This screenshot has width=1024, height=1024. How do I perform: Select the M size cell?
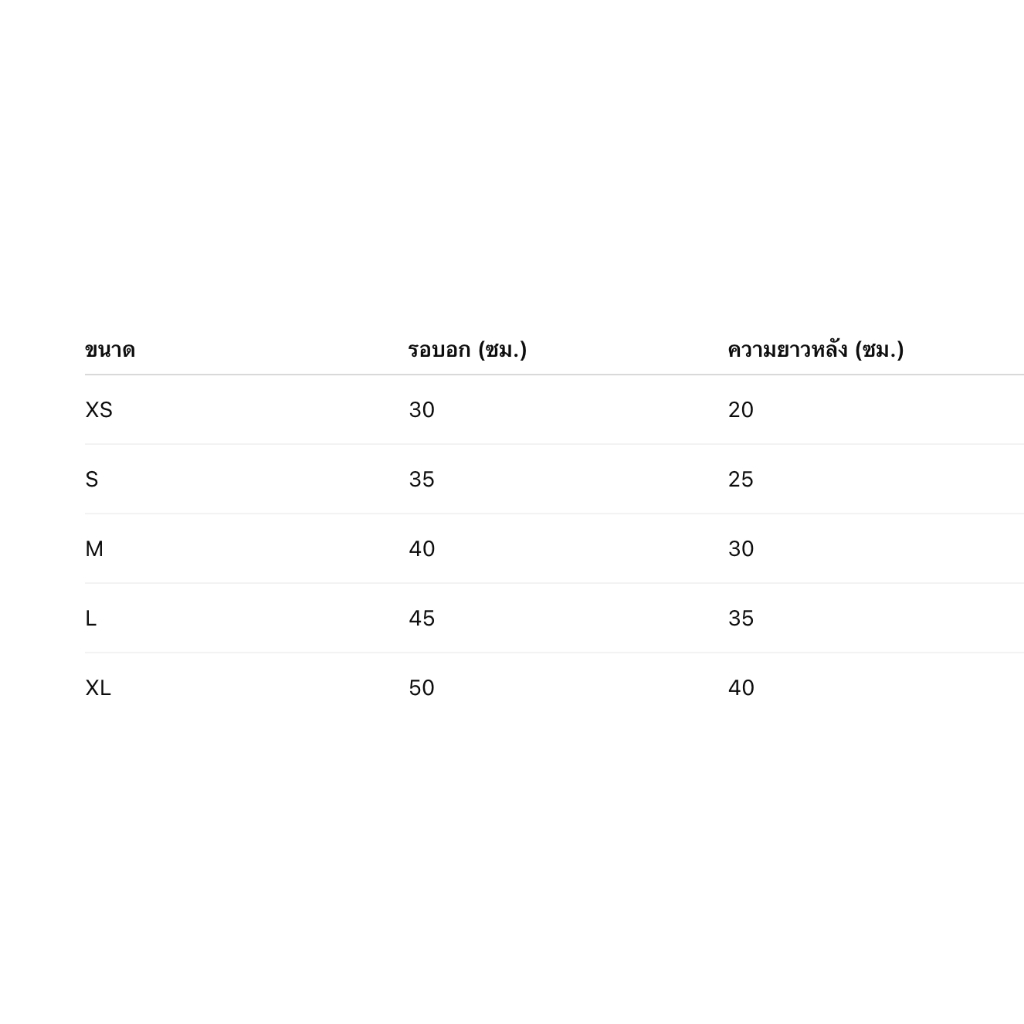coord(94,549)
